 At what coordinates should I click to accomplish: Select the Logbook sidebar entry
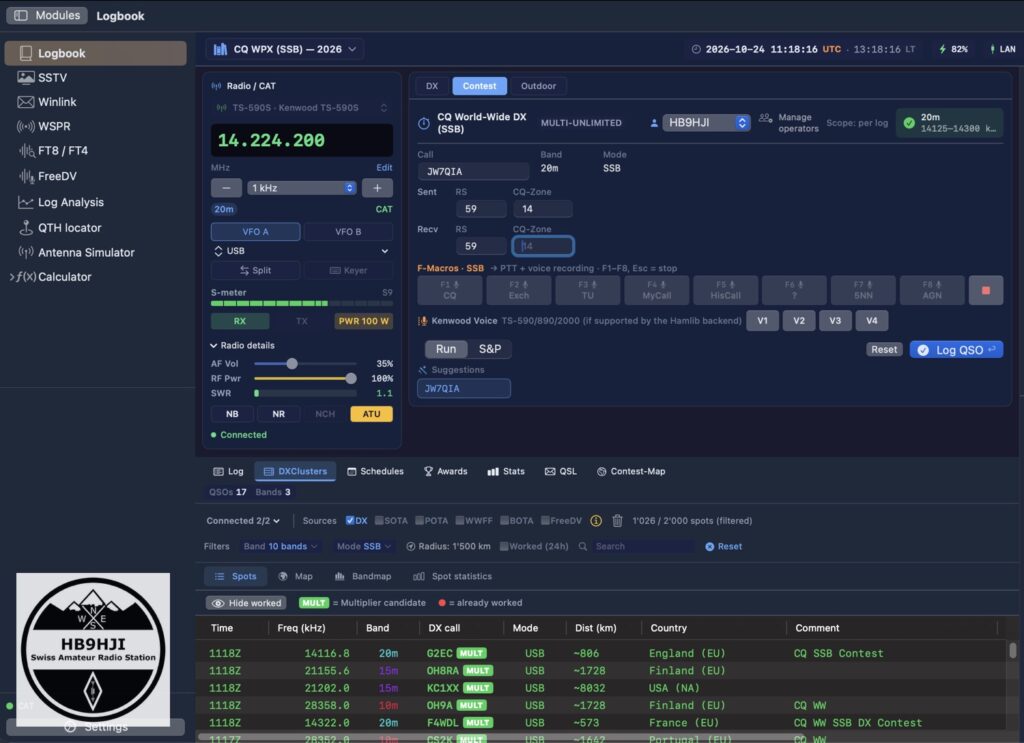coord(95,54)
